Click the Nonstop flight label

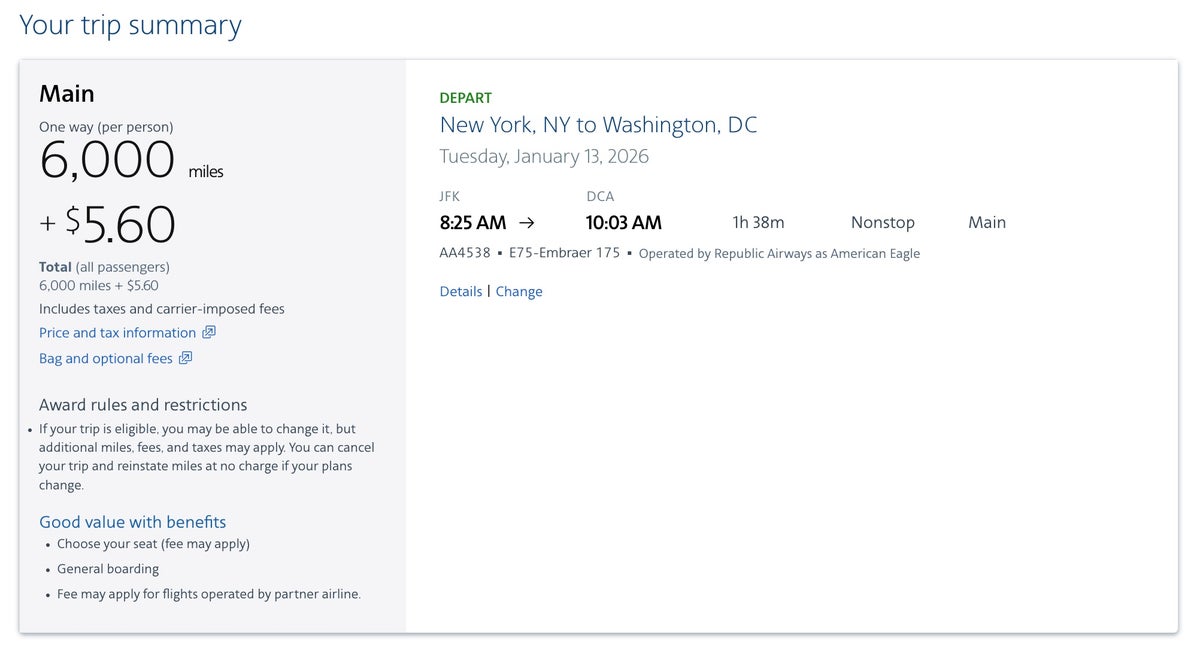pyautogui.click(x=882, y=223)
